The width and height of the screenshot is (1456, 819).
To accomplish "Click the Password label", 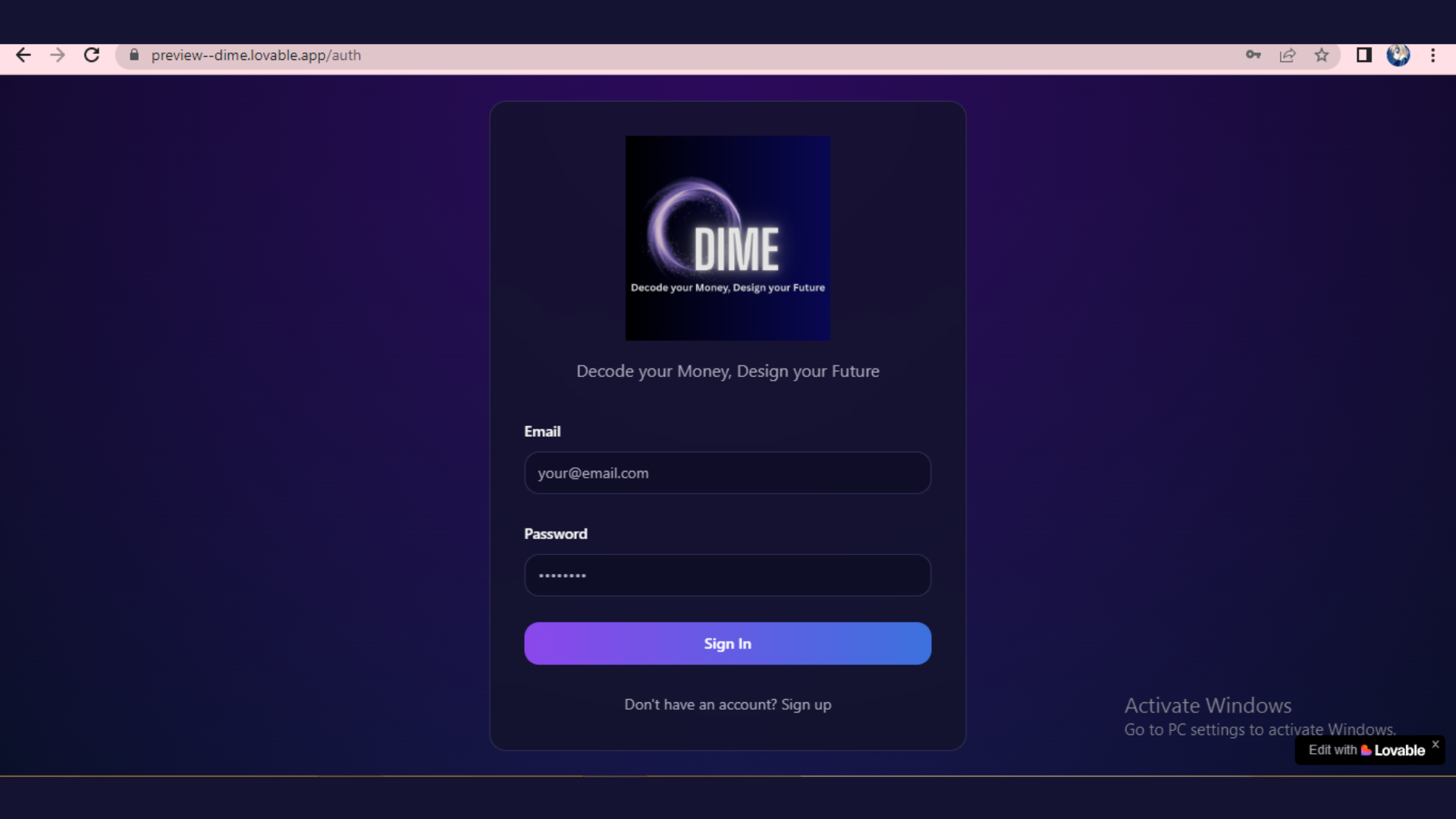I will tap(556, 534).
